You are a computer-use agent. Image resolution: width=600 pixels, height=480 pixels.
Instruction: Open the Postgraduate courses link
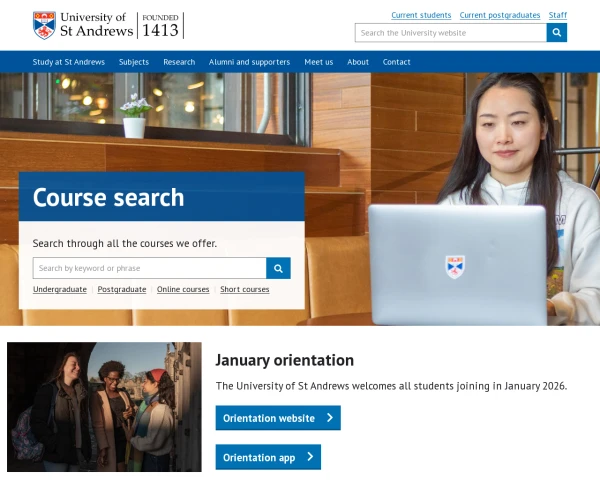[122, 289]
